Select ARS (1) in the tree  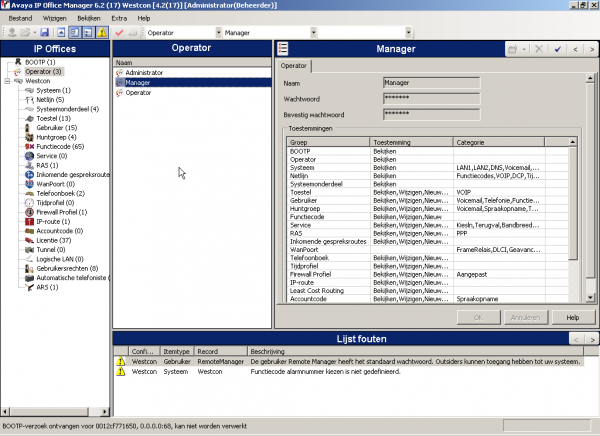coord(47,287)
